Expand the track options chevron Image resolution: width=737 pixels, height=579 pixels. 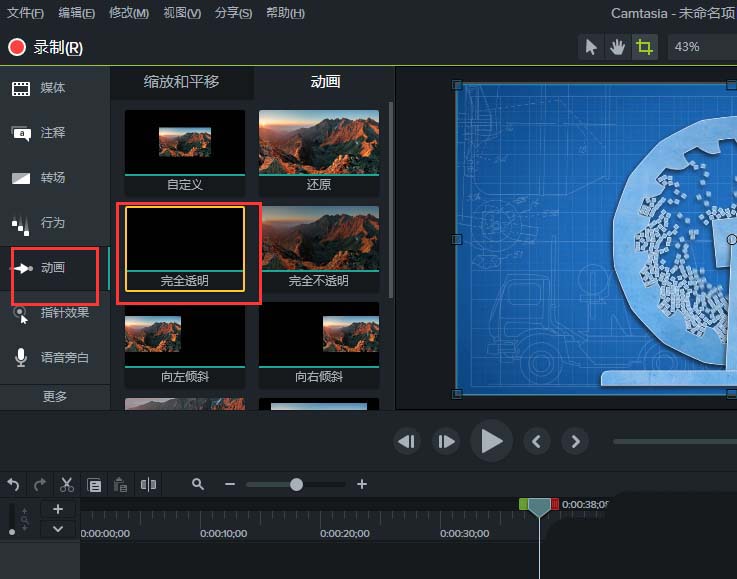click(x=58, y=529)
